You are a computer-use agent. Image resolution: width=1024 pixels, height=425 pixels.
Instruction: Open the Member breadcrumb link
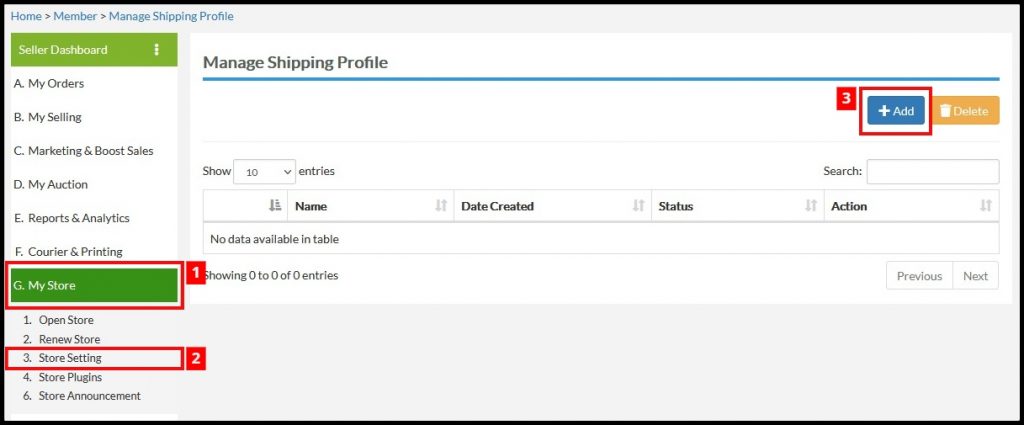[x=75, y=16]
